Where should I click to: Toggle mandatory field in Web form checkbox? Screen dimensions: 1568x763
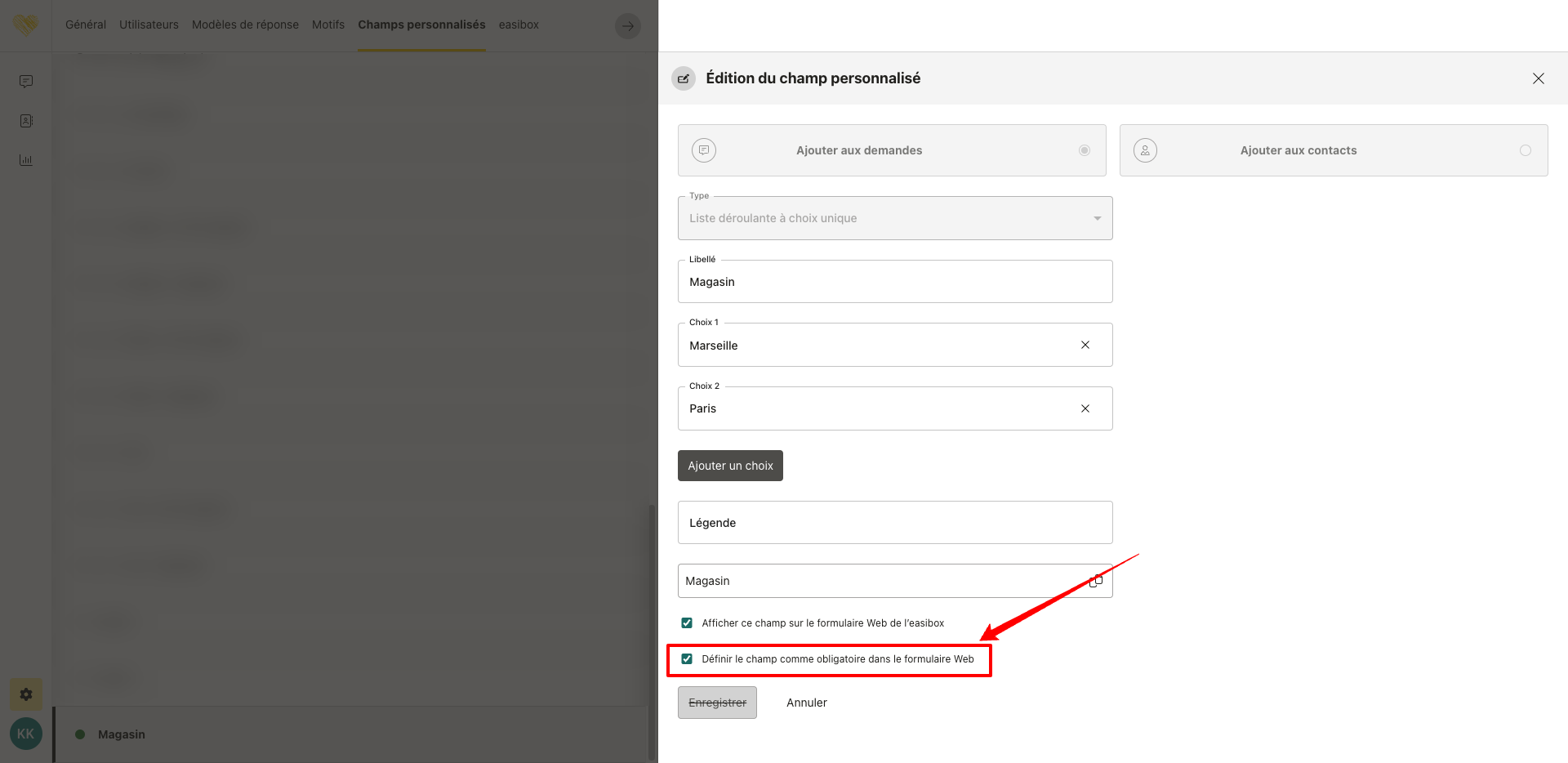[x=687, y=659]
